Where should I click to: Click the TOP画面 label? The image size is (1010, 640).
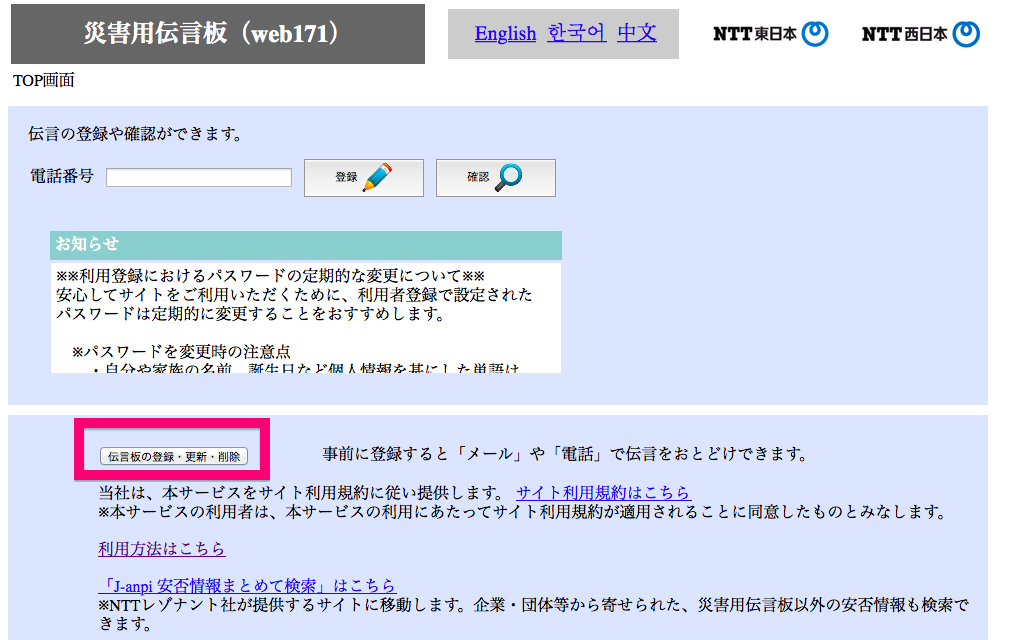point(44,80)
